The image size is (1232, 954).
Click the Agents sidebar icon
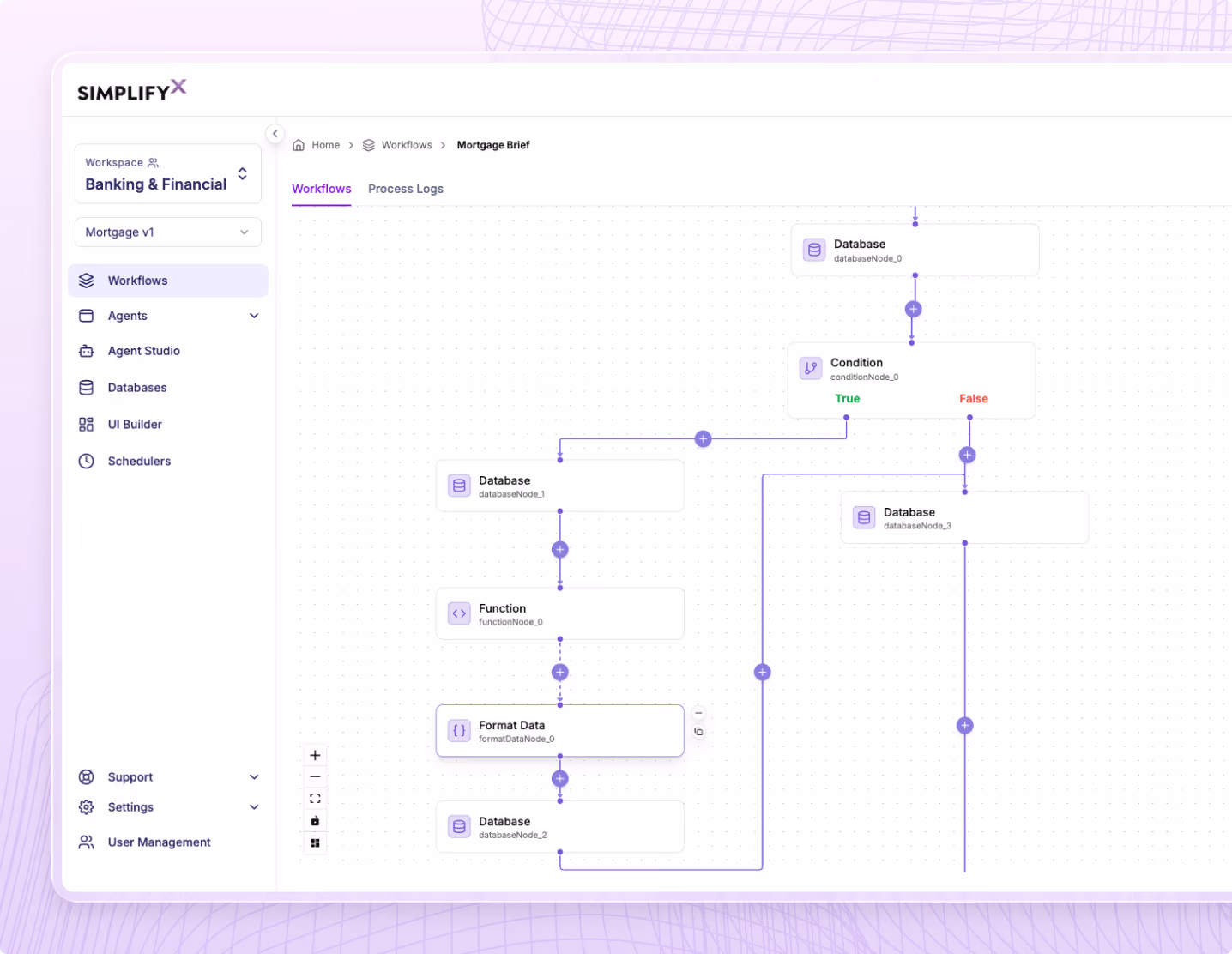[86, 316]
